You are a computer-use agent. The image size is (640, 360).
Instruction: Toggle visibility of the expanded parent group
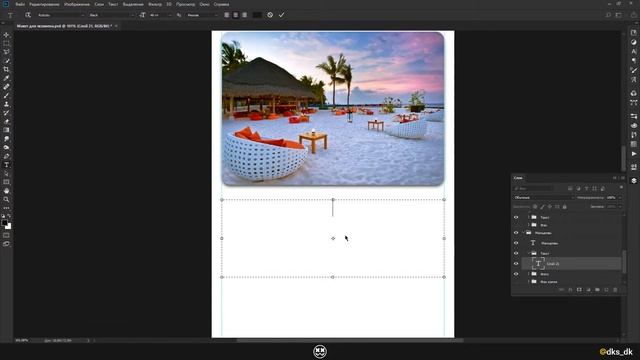(x=516, y=233)
